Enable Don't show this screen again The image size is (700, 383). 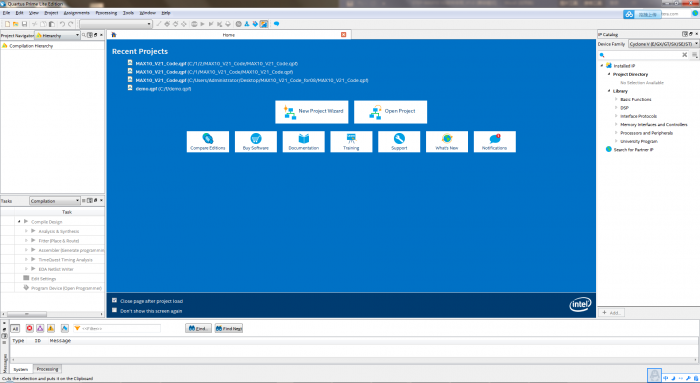(114, 310)
